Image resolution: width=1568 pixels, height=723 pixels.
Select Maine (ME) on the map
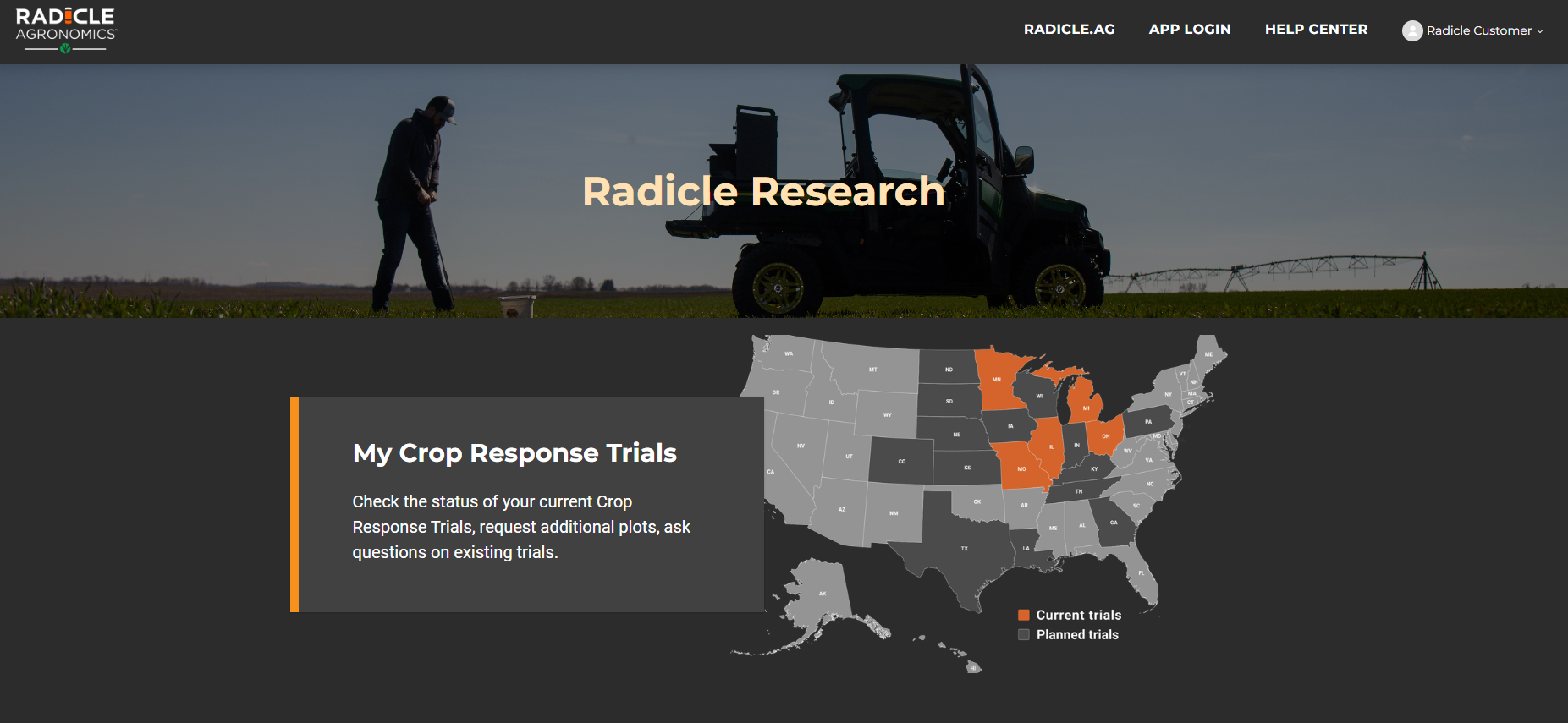[x=1208, y=354]
